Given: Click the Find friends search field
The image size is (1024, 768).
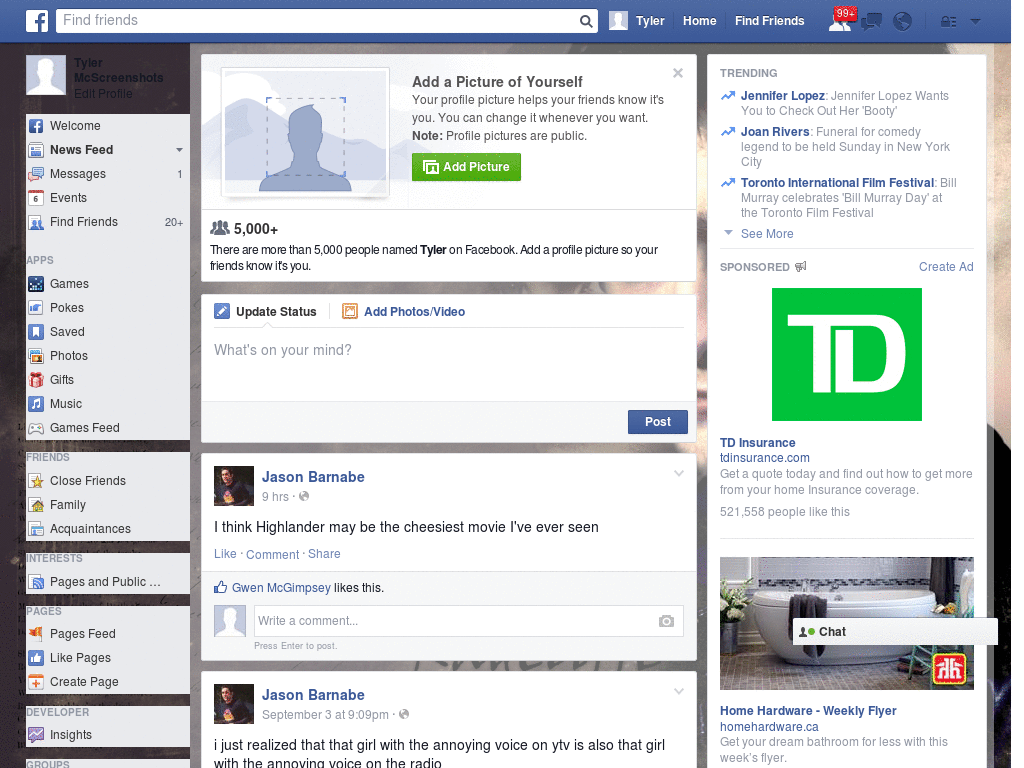Looking at the screenshot, I should 318,21.
